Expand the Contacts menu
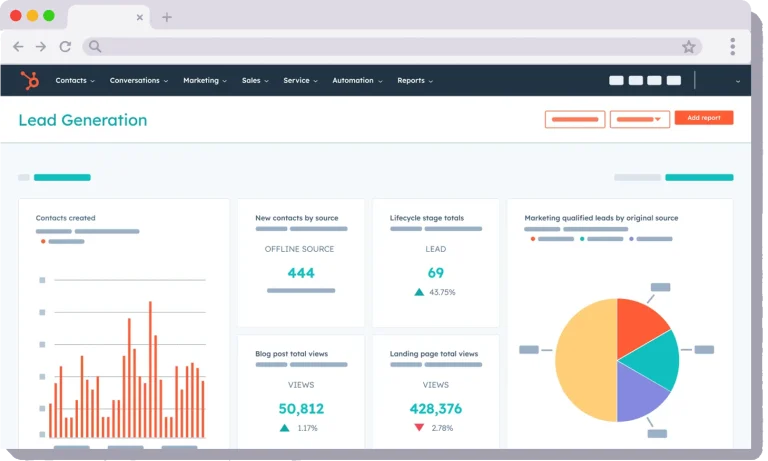Screen dimensions: 768x461 click(75, 80)
